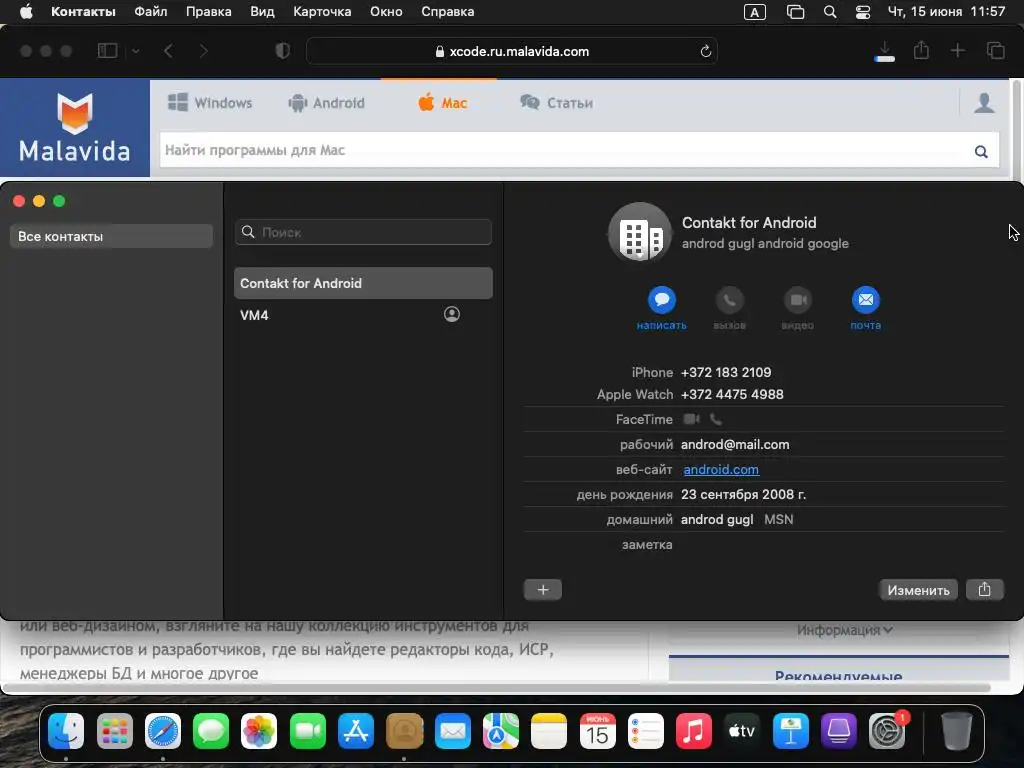This screenshot has width=1024, height=768.
Task: Open the Файл menu
Action: point(151,12)
